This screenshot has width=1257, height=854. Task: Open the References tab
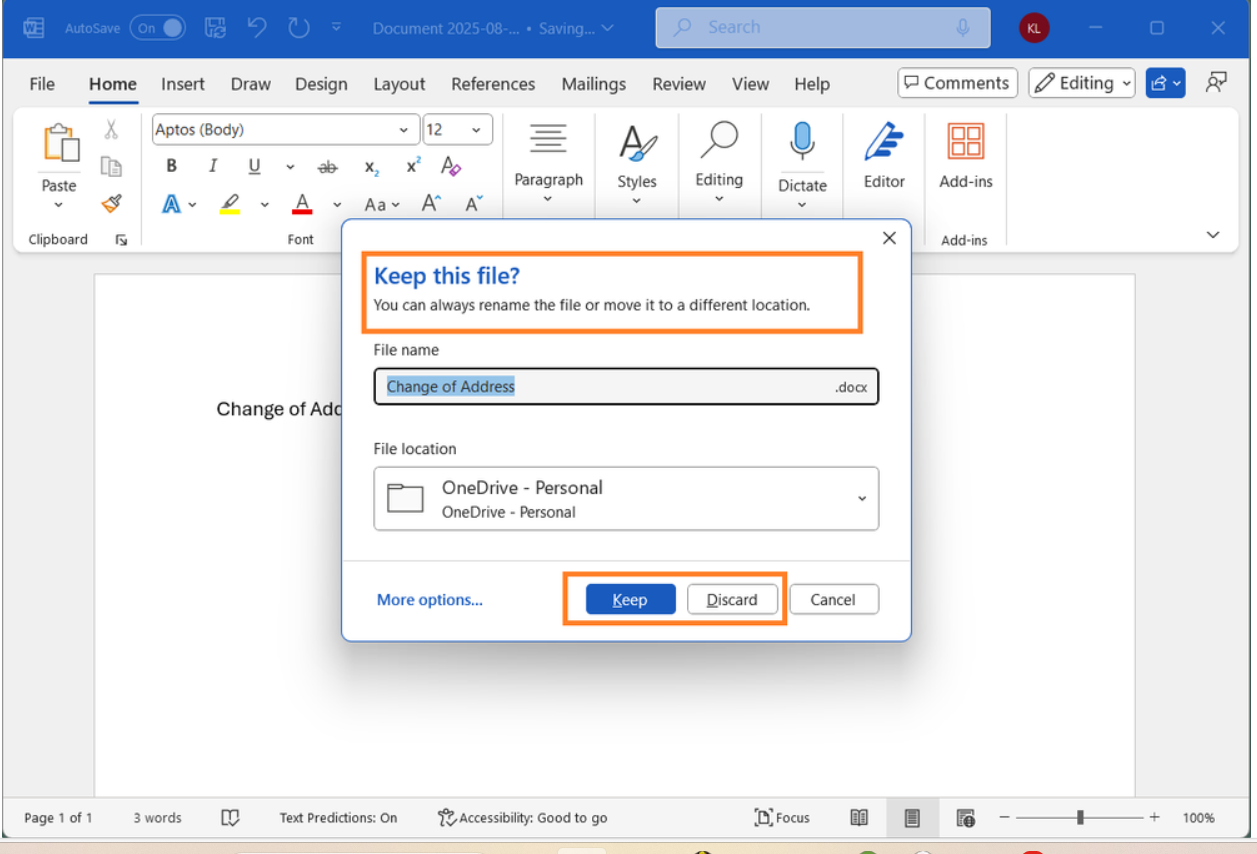(493, 84)
